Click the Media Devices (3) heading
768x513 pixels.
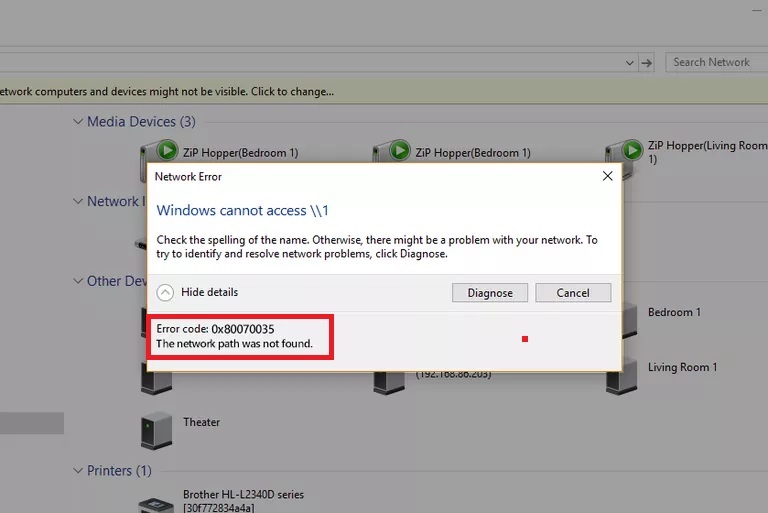pos(141,121)
